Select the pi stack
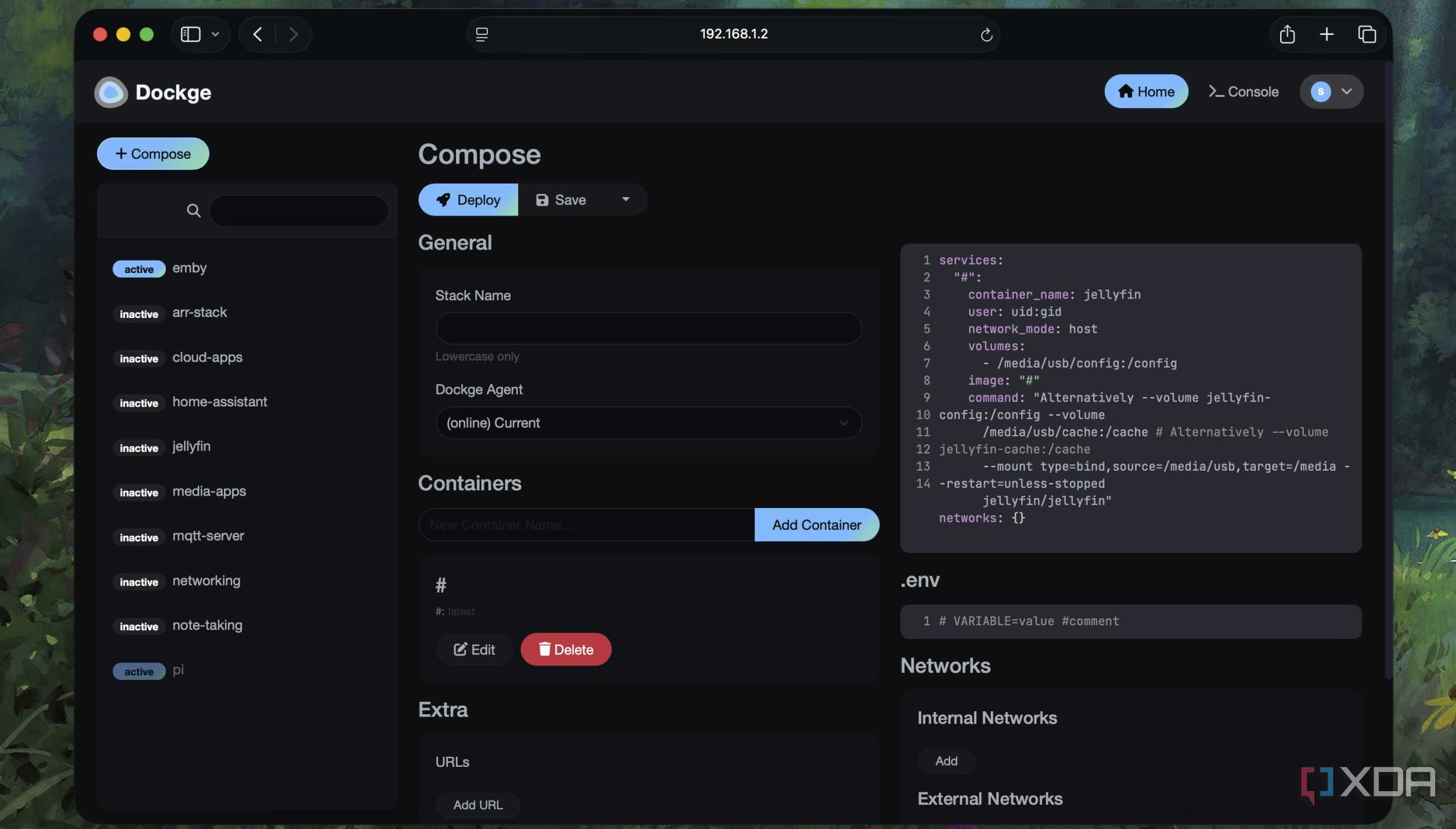 (x=247, y=670)
